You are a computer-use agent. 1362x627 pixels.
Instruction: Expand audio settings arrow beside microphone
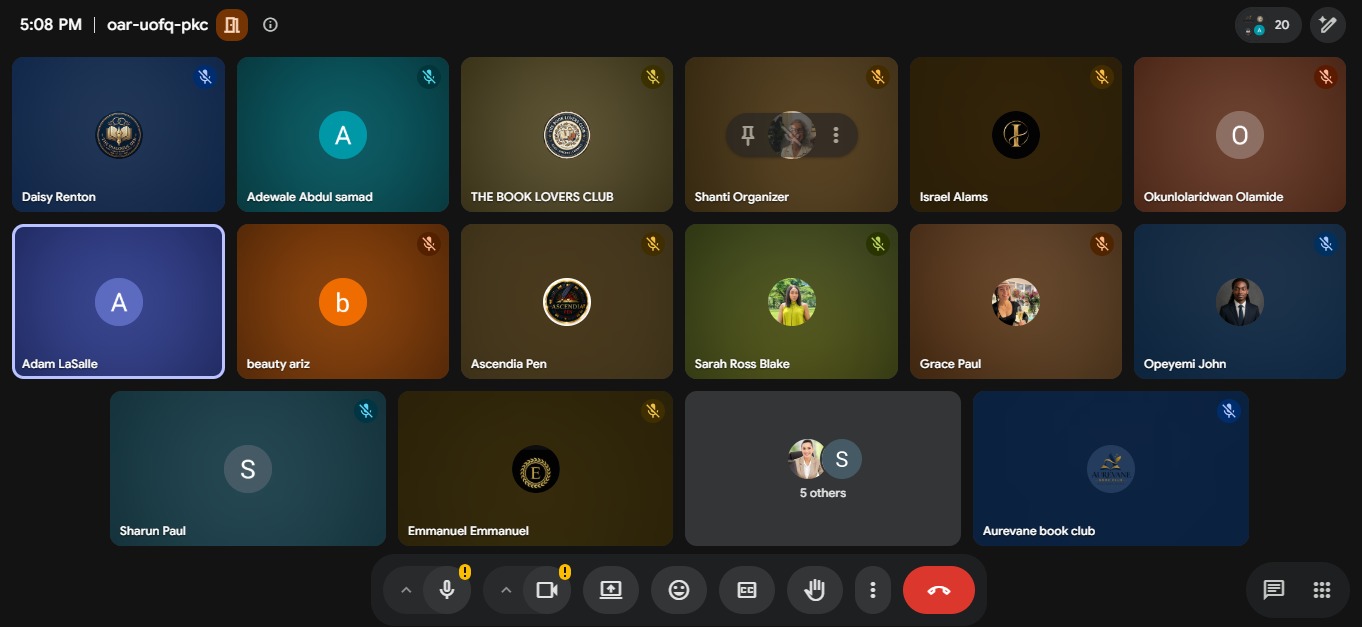coord(406,590)
